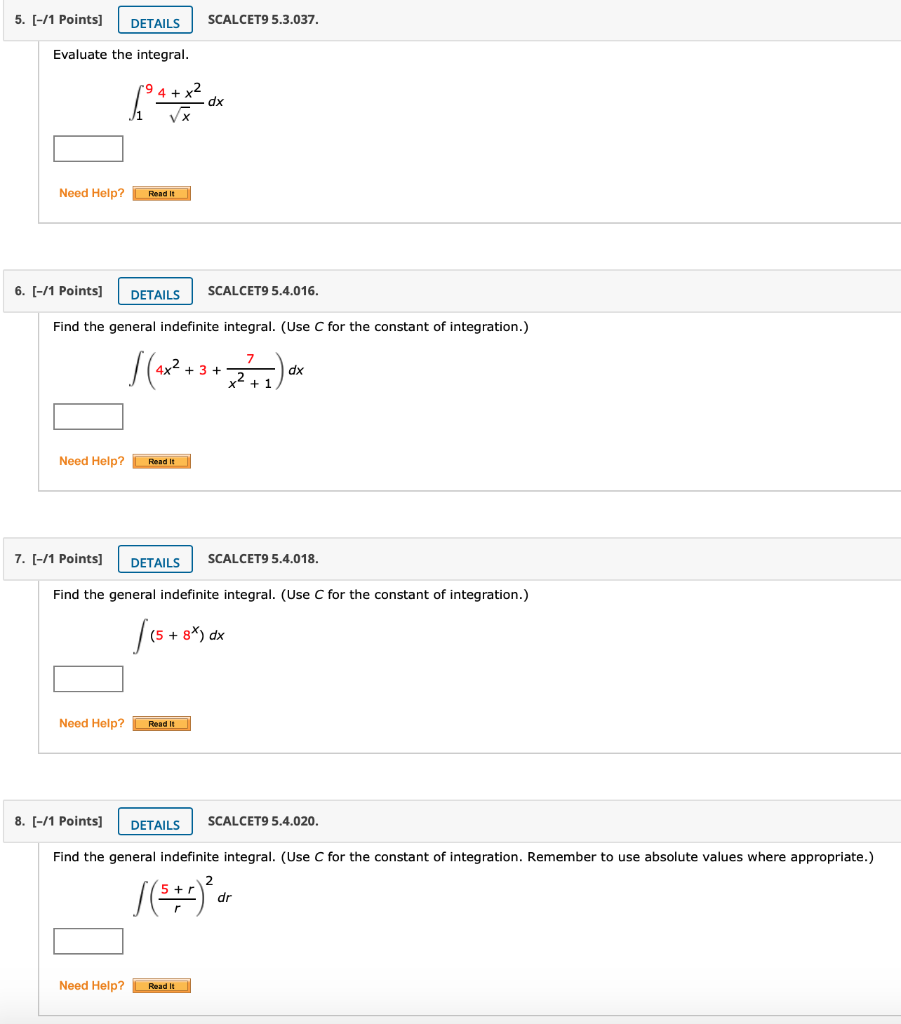
Task: Open DETAILS for question 6
Action: [x=155, y=291]
